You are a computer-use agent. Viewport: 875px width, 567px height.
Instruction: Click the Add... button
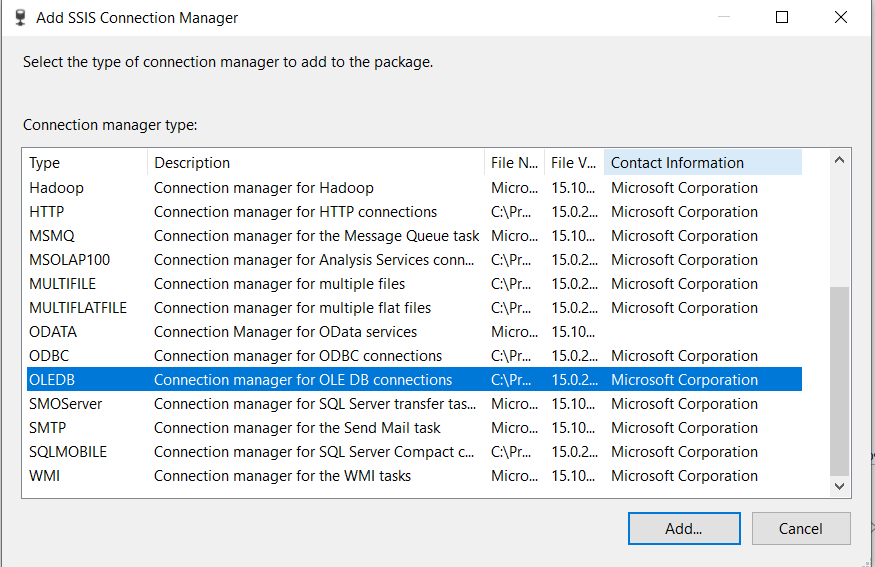point(684,528)
